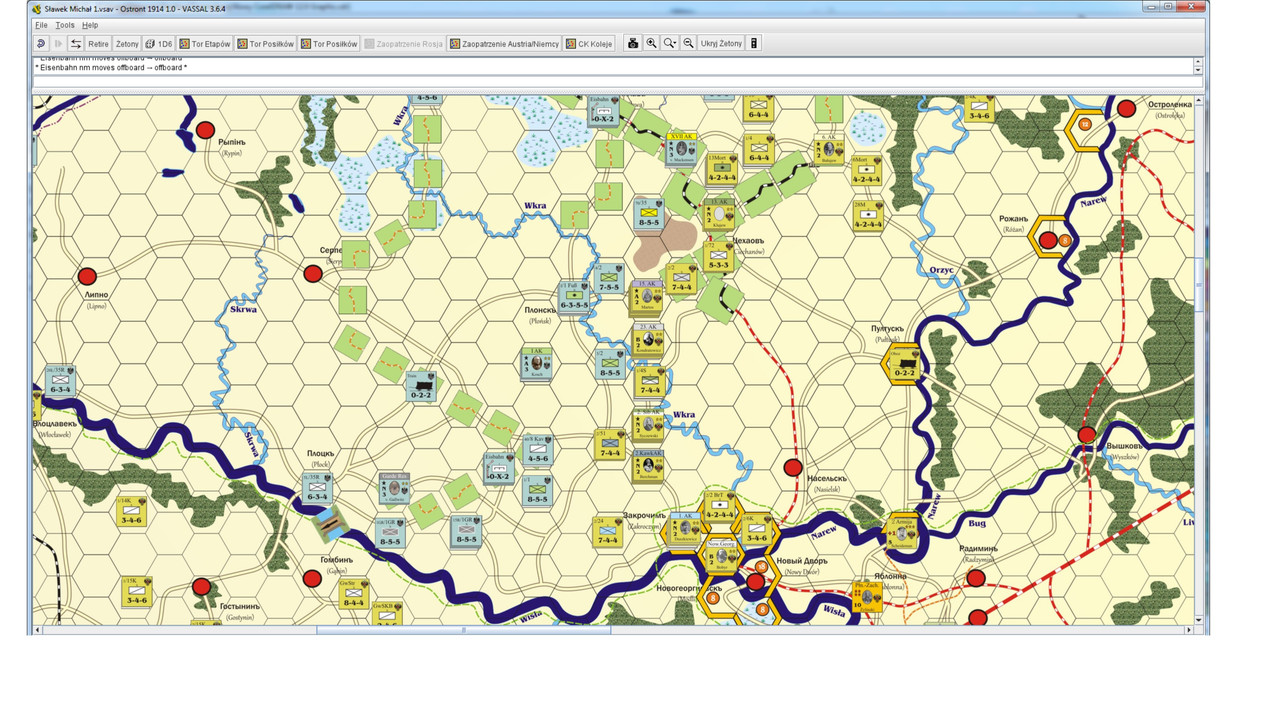Screen dimensions: 1280x706
Task: Select the 6. AK leader counter
Action: tap(828, 148)
